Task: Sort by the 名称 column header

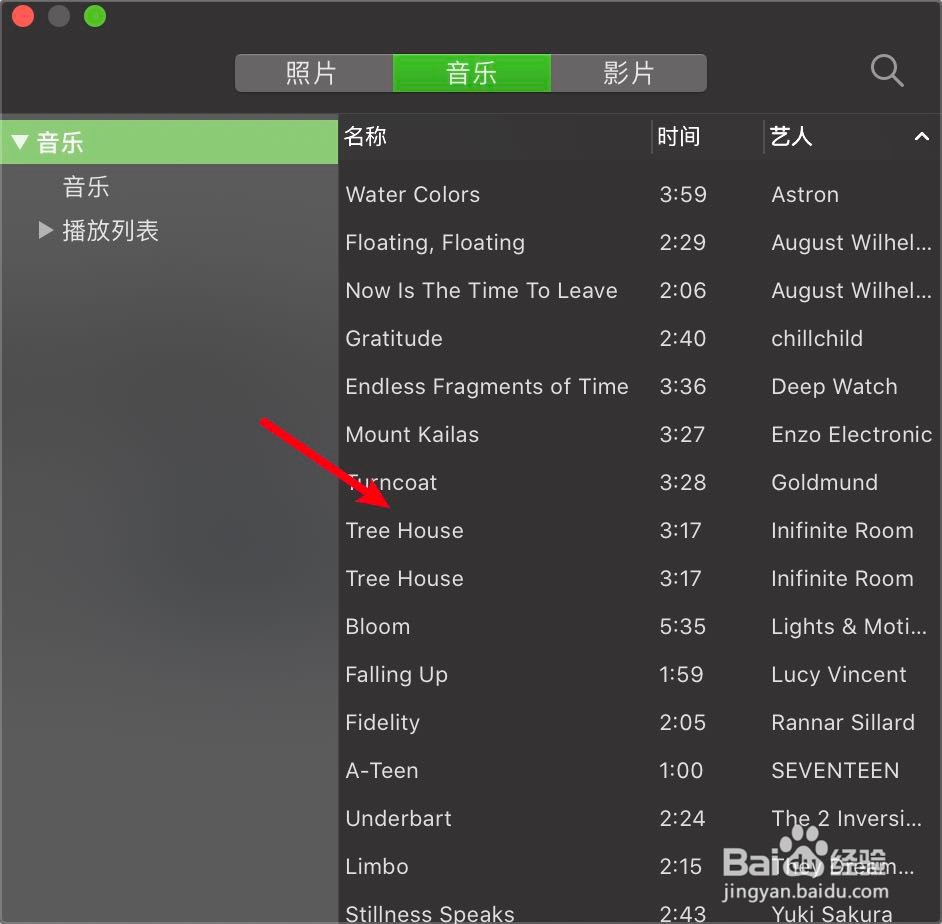Action: [365, 136]
